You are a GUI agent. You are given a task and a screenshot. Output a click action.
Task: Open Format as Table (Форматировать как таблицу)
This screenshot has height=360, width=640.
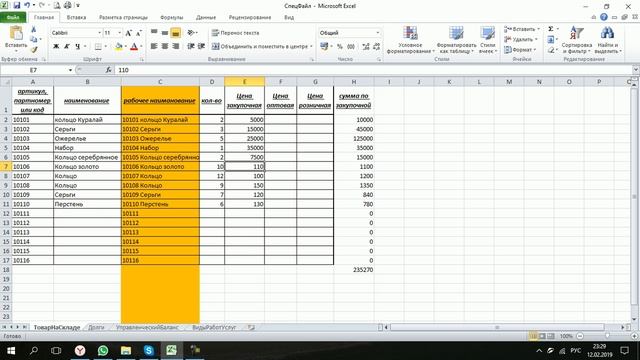point(456,40)
